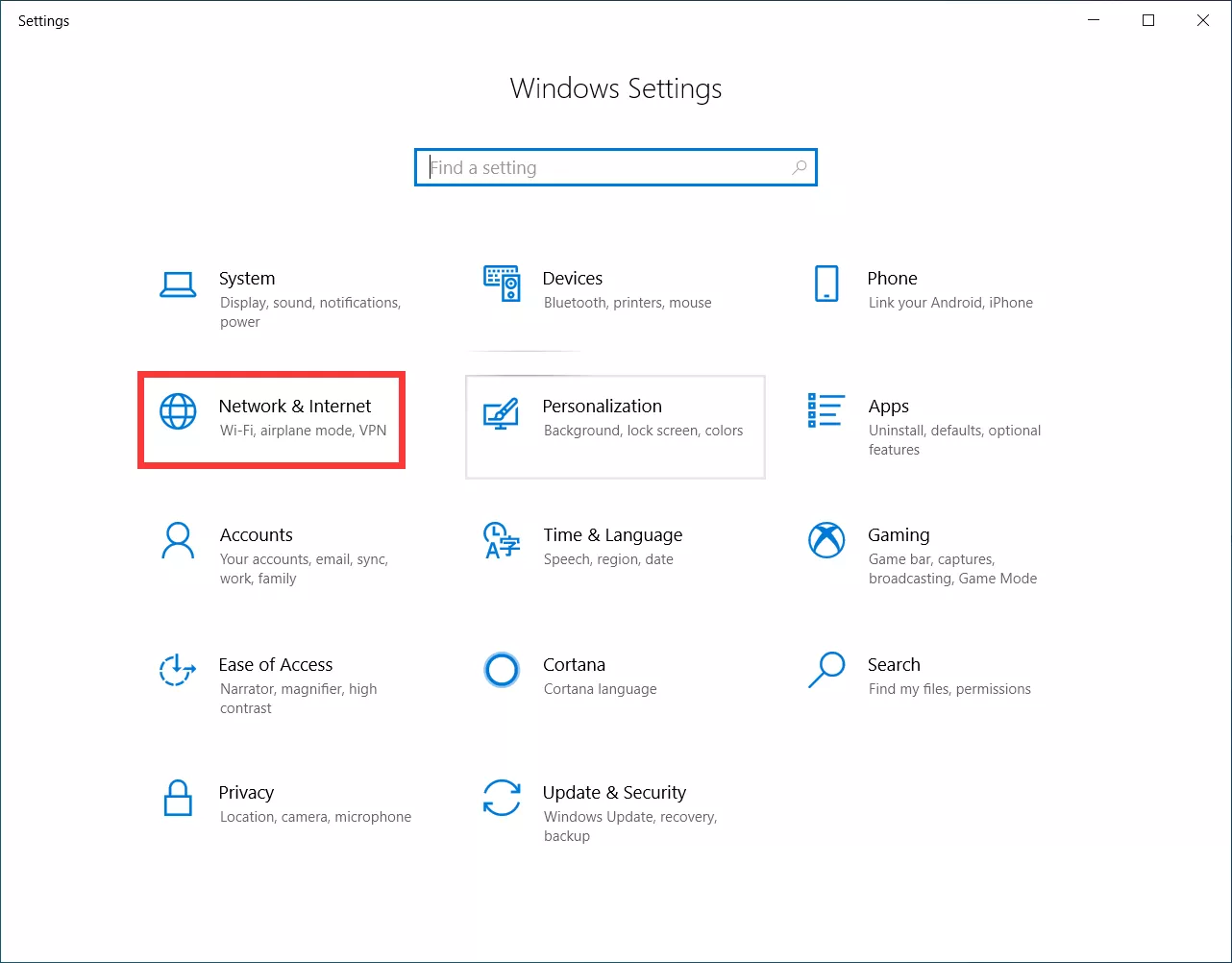Click the Gaming Xbox icon
1232x963 pixels.
click(x=826, y=540)
